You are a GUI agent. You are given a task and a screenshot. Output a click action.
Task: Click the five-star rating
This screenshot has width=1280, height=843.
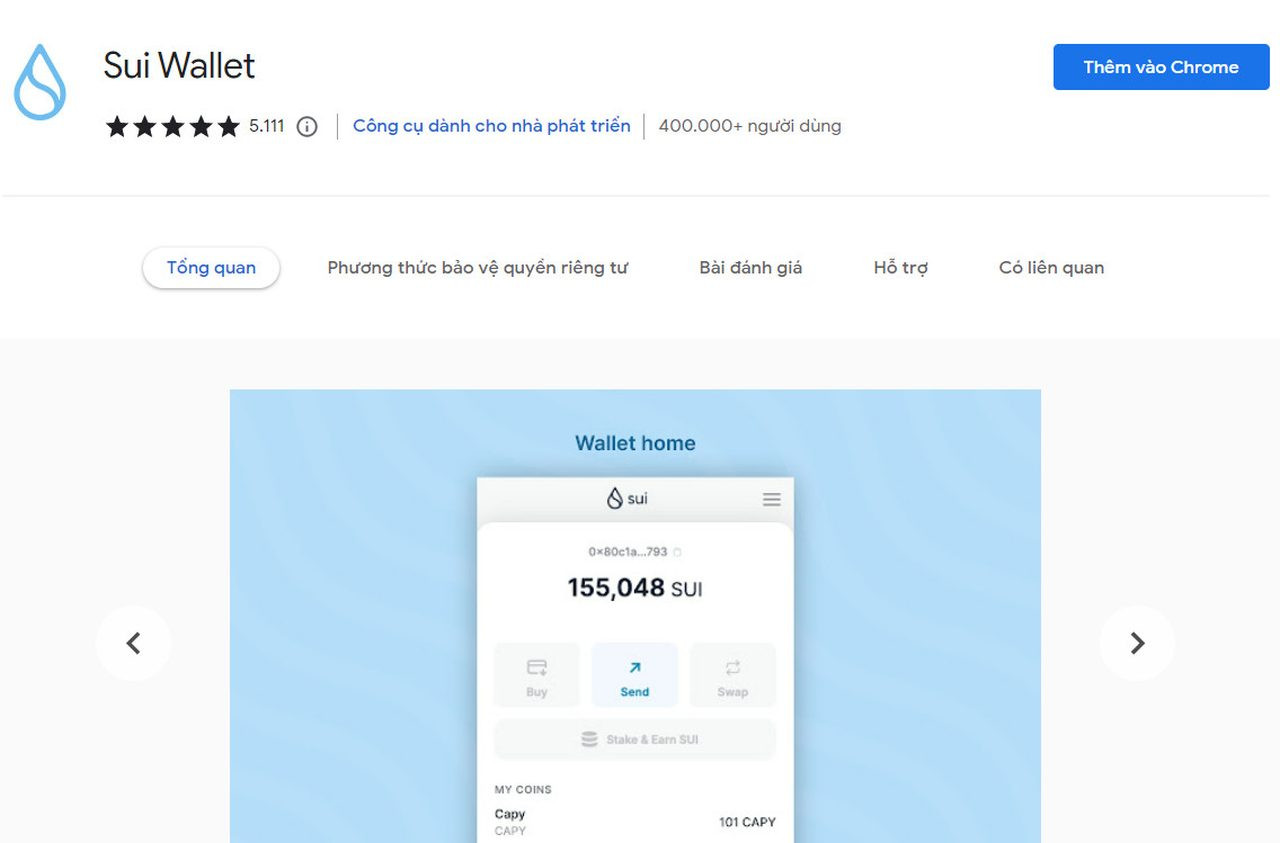[173, 127]
